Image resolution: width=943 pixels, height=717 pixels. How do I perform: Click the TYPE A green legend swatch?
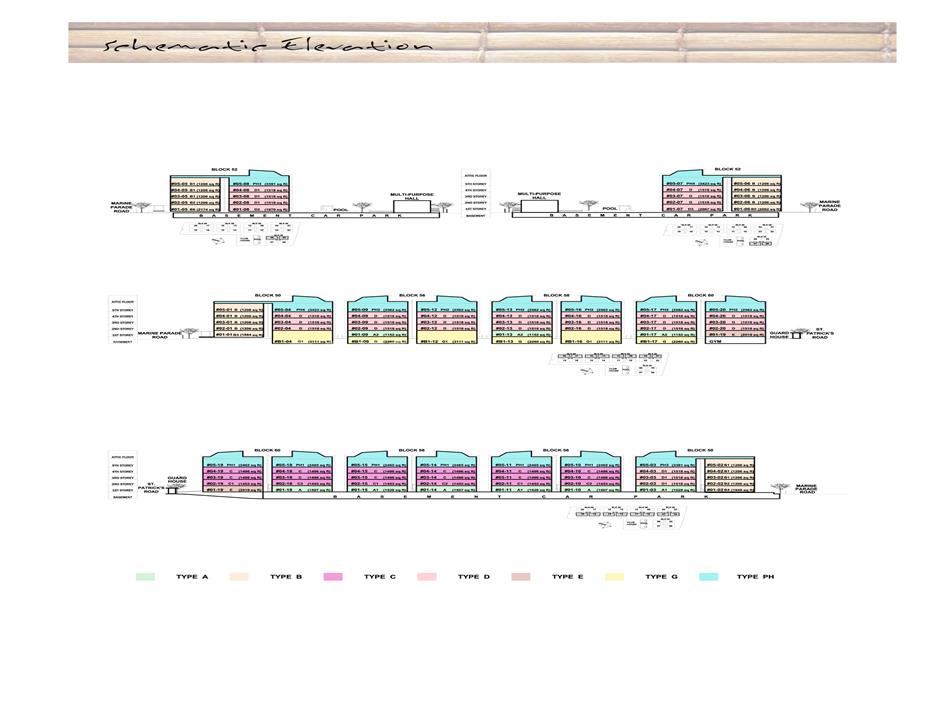tap(145, 577)
